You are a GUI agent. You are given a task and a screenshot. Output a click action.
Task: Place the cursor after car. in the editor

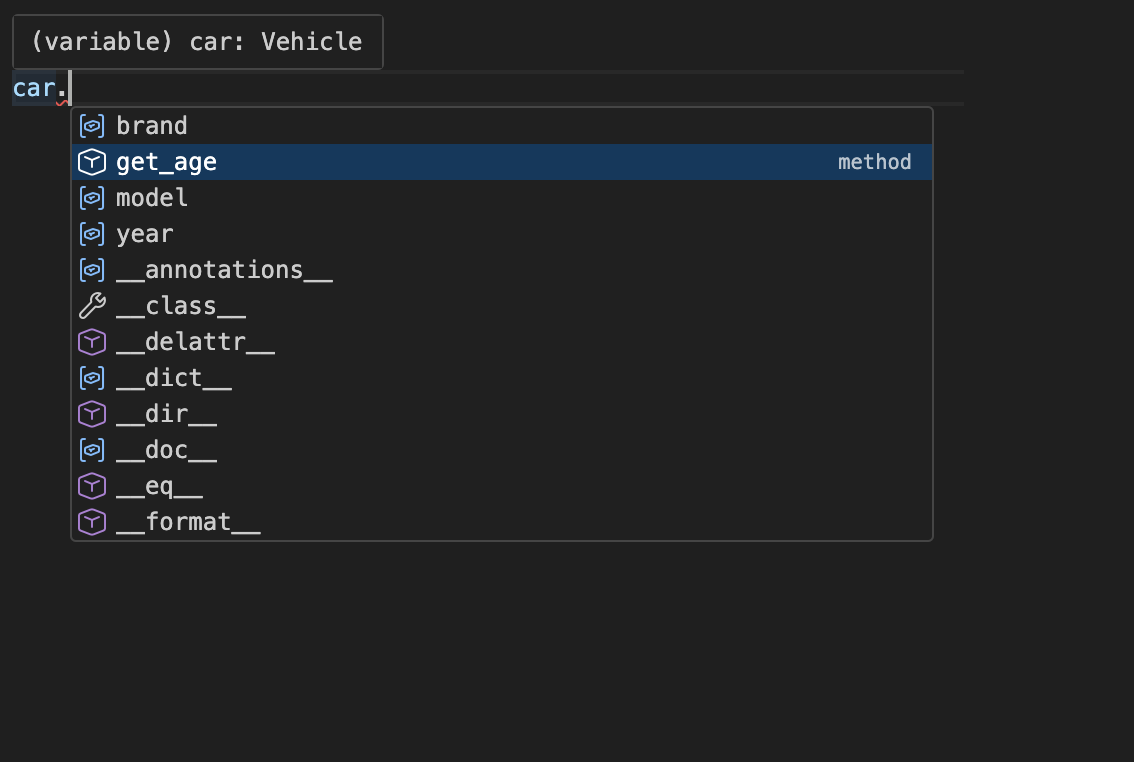point(66,87)
